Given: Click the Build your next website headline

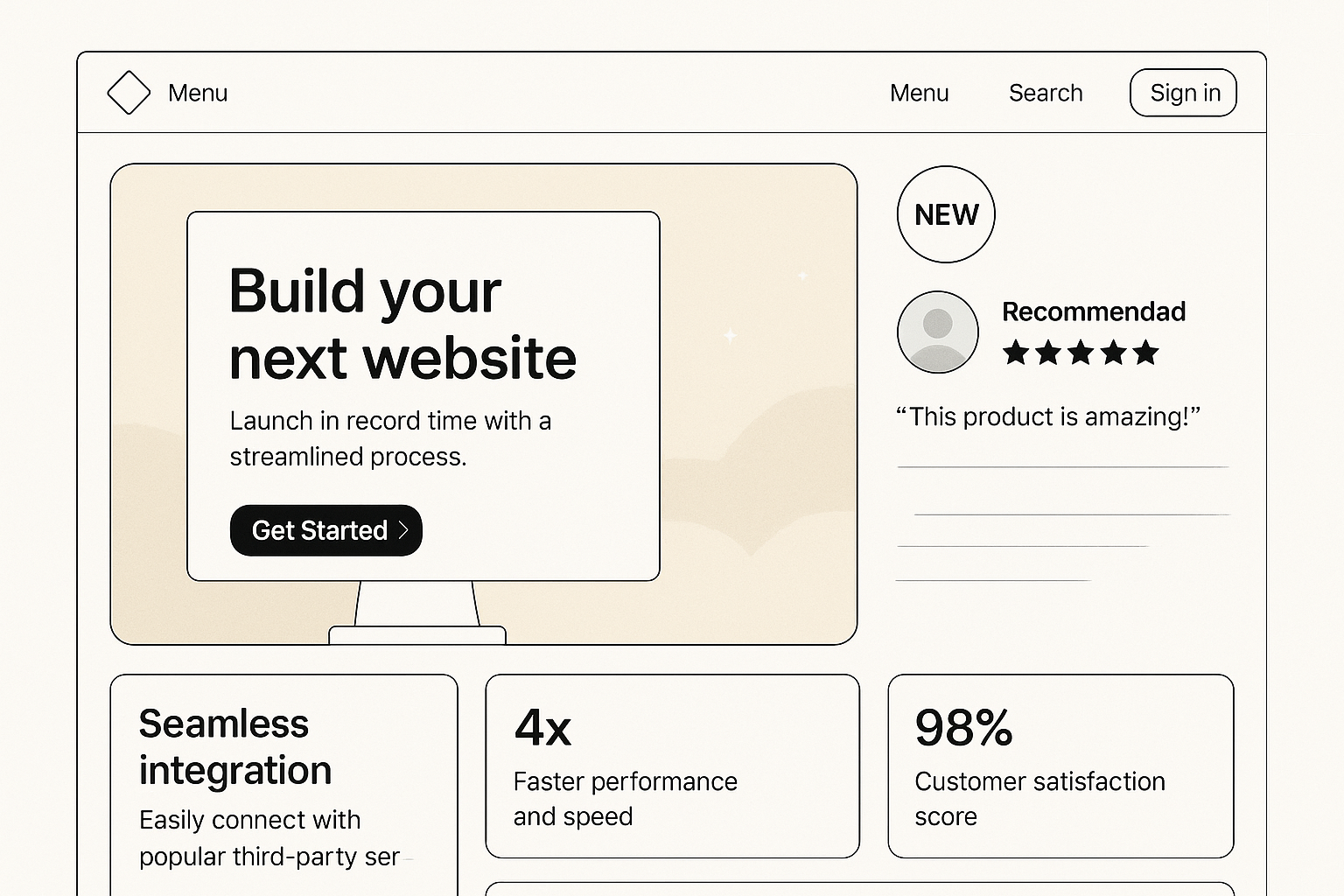Looking at the screenshot, I should [402, 324].
